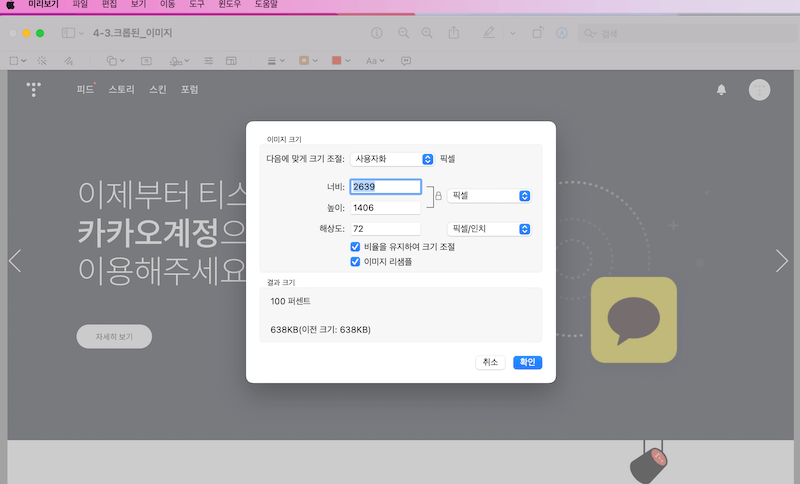This screenshot has width=800, height=484.
Task: Click the Tistory logo in image
Action: (34, 89)
